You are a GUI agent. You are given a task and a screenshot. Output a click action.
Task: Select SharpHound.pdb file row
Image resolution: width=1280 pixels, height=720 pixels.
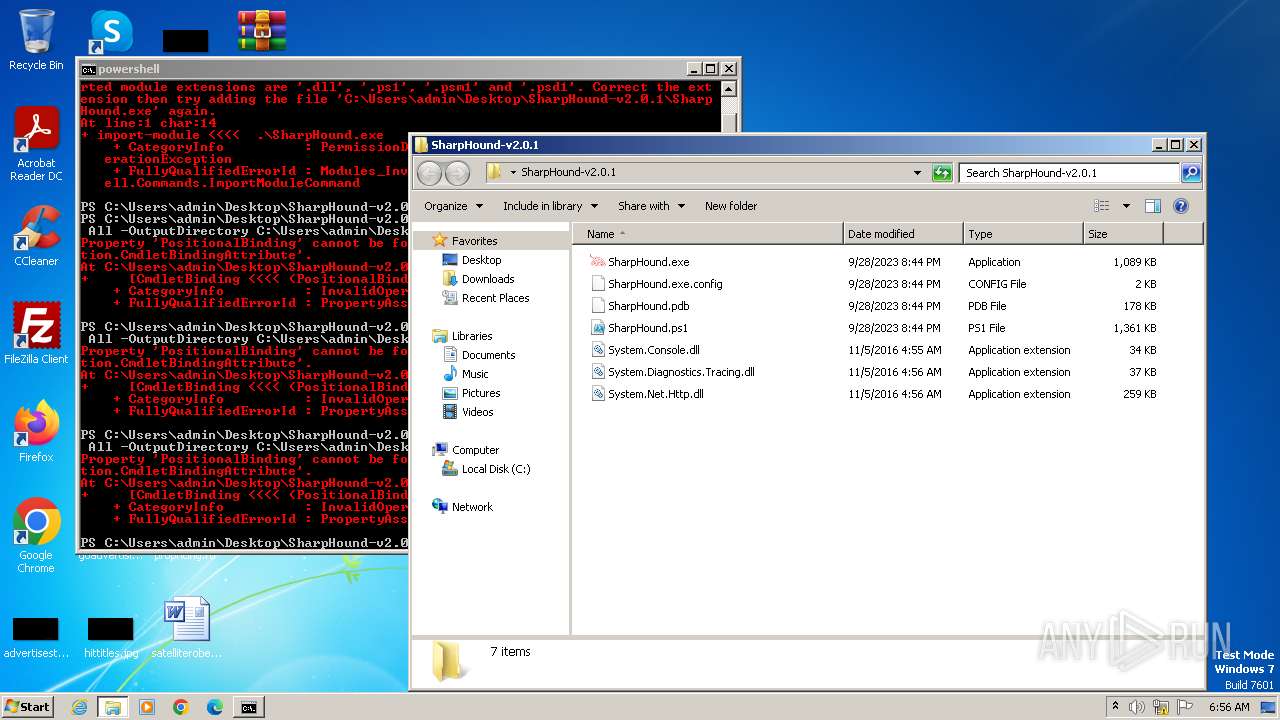click(875, 306)
